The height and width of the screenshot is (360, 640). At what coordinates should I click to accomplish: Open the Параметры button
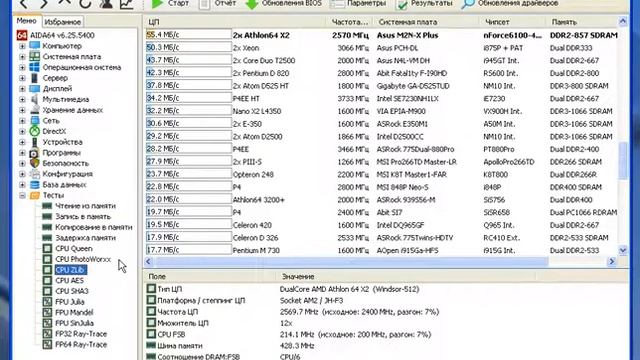point(358,3)
